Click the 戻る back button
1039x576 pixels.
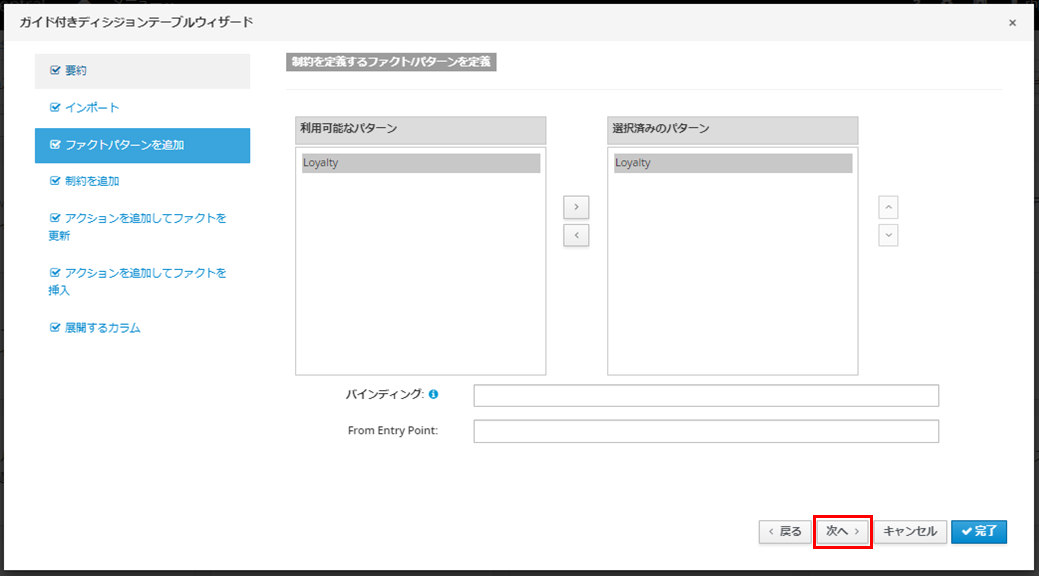785,532
